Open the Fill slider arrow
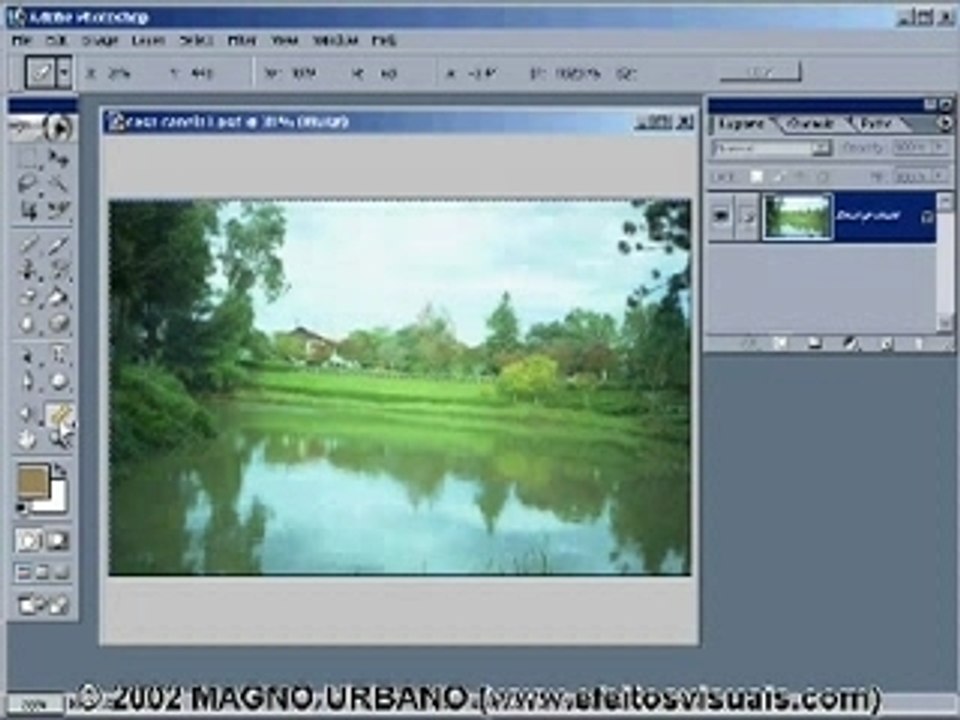This screenshot has height=720, width=960. tap(939, 177)
